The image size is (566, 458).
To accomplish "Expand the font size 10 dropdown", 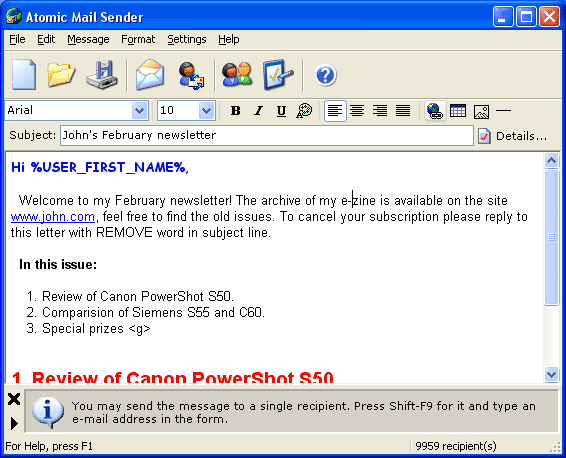I will pyautogui.click(x=206, y=110).
